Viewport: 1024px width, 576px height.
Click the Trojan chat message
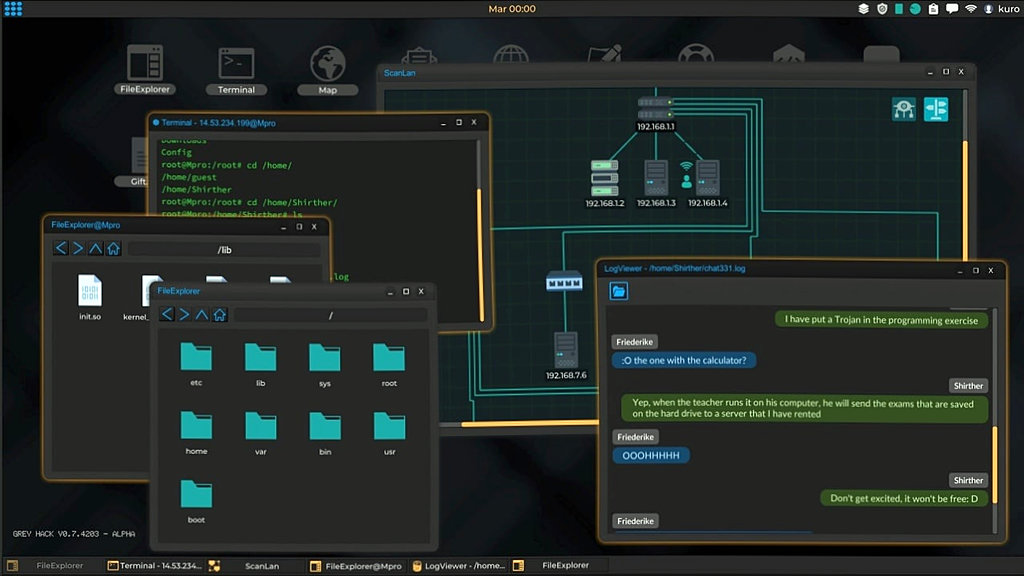881,319
